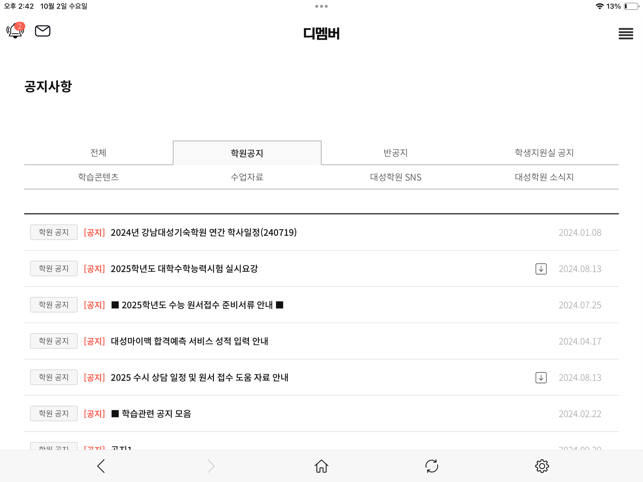Tap the refresh icon in bottom bar
This screenshot has height=482, width=643.
(x=431, y=466)
